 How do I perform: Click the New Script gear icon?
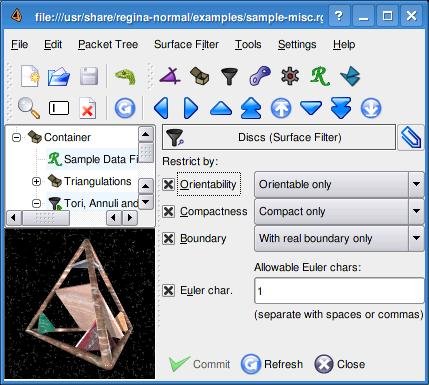pyautogui.click(x=290, y=76)
